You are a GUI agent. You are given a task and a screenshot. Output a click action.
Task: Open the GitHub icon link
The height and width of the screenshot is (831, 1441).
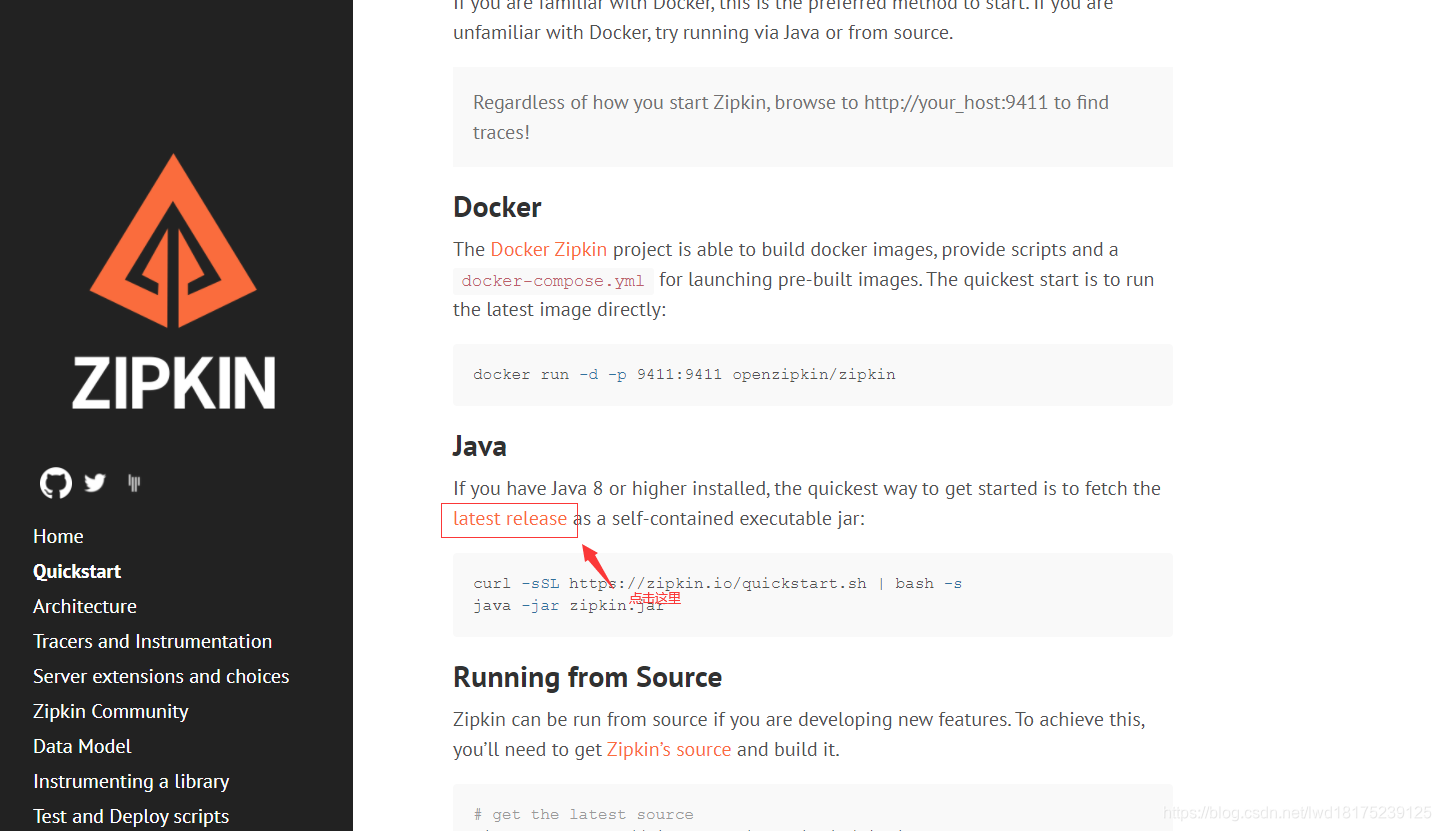[x=56, y=483]
